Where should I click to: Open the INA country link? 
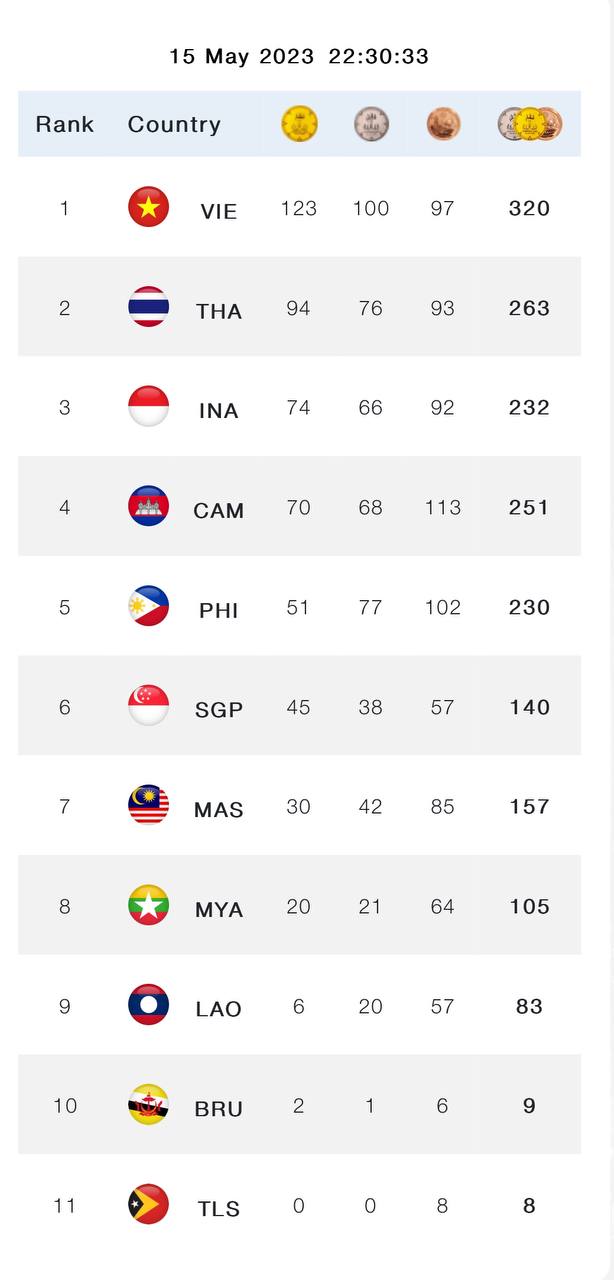(x=218, y=410)
